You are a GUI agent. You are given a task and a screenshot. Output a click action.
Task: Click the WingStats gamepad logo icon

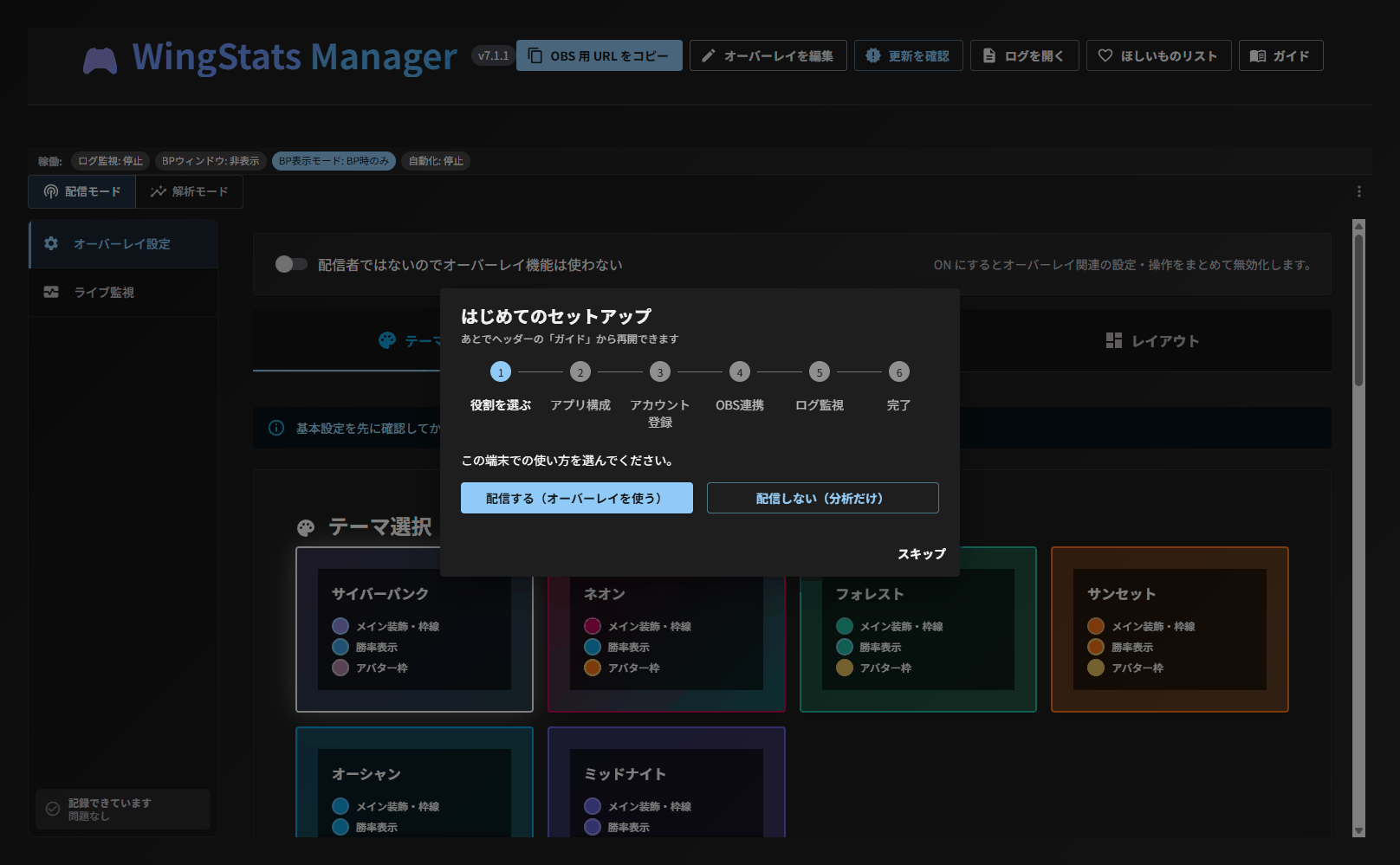(x=100, y=61)
